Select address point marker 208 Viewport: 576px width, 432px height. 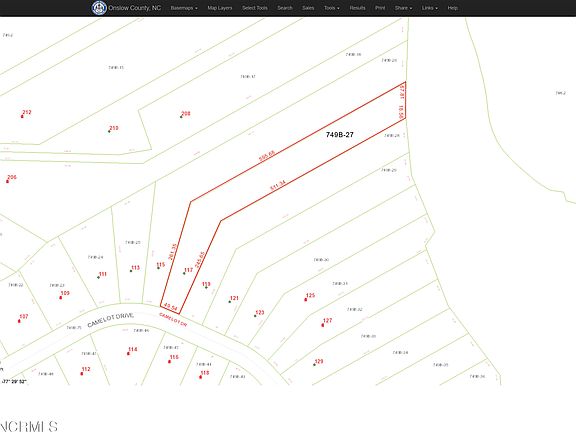(181, 117)
